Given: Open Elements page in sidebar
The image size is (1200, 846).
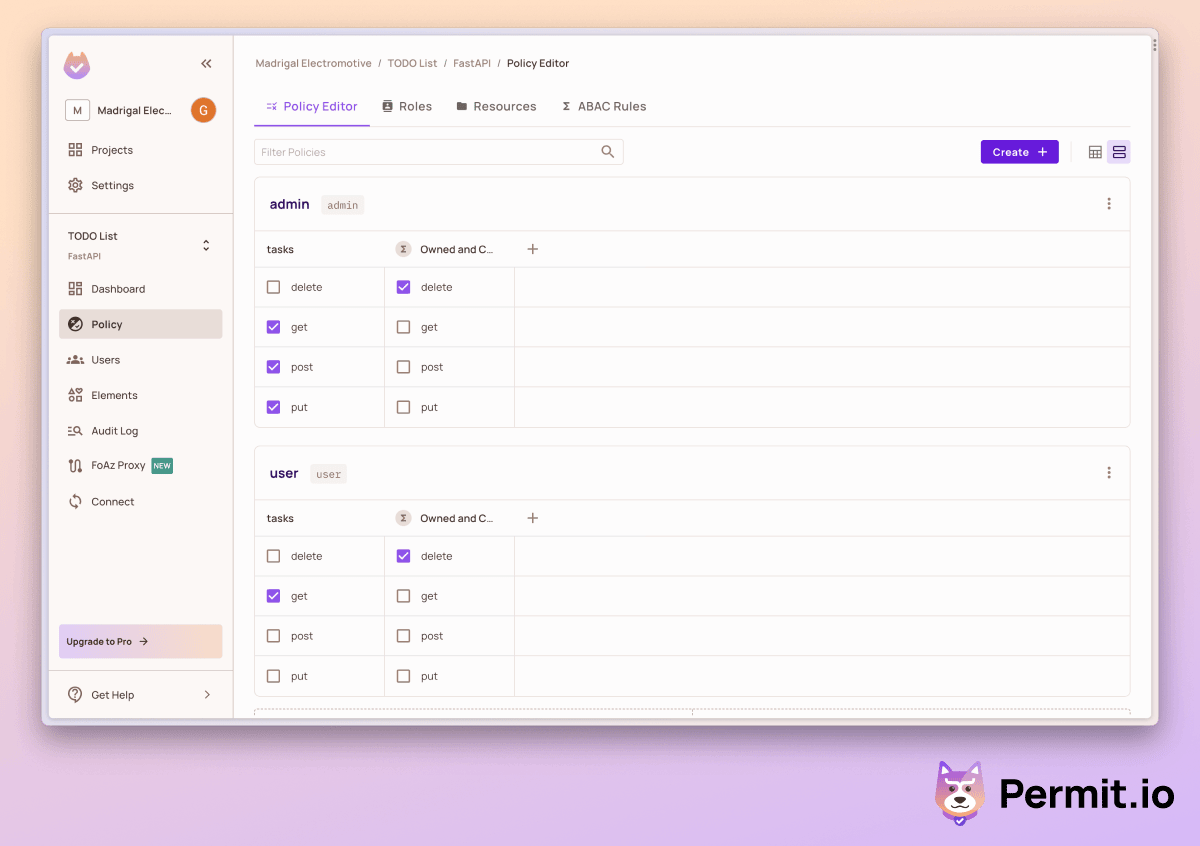Looking at the screenshot, I should pos(114,395).
